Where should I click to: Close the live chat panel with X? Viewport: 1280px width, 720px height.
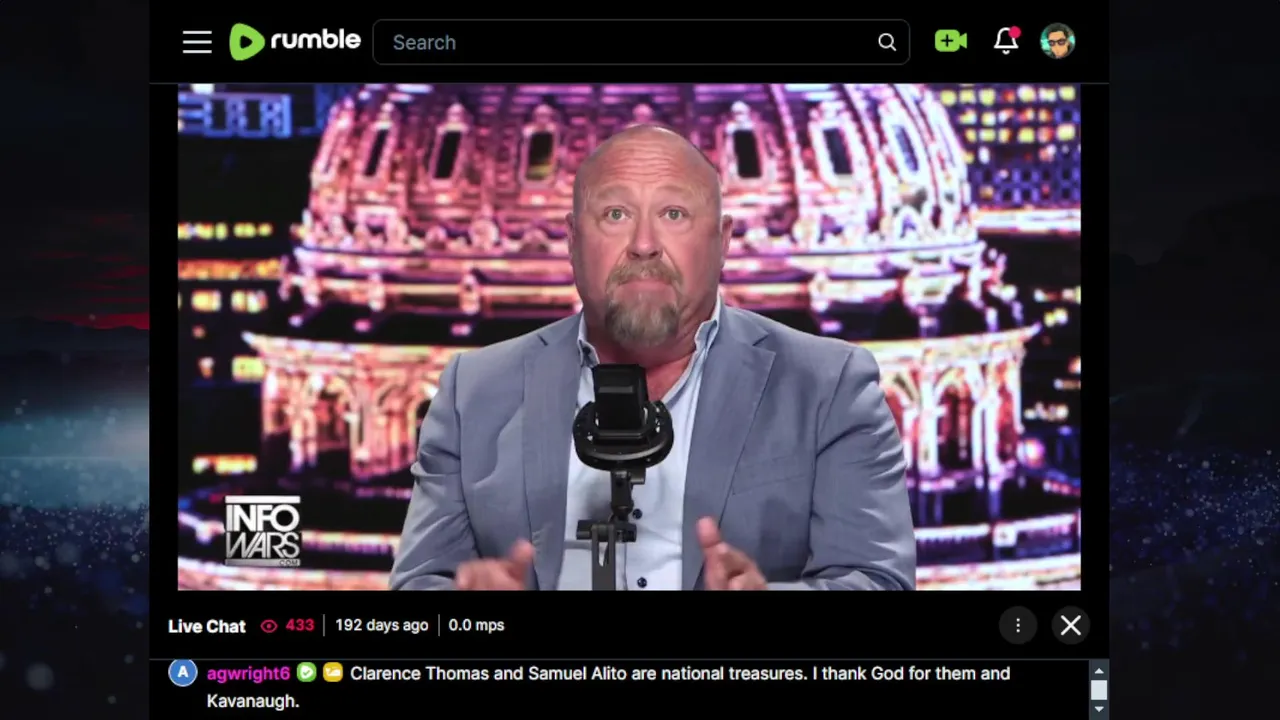pyautogui.click(x=1071, y=625)
